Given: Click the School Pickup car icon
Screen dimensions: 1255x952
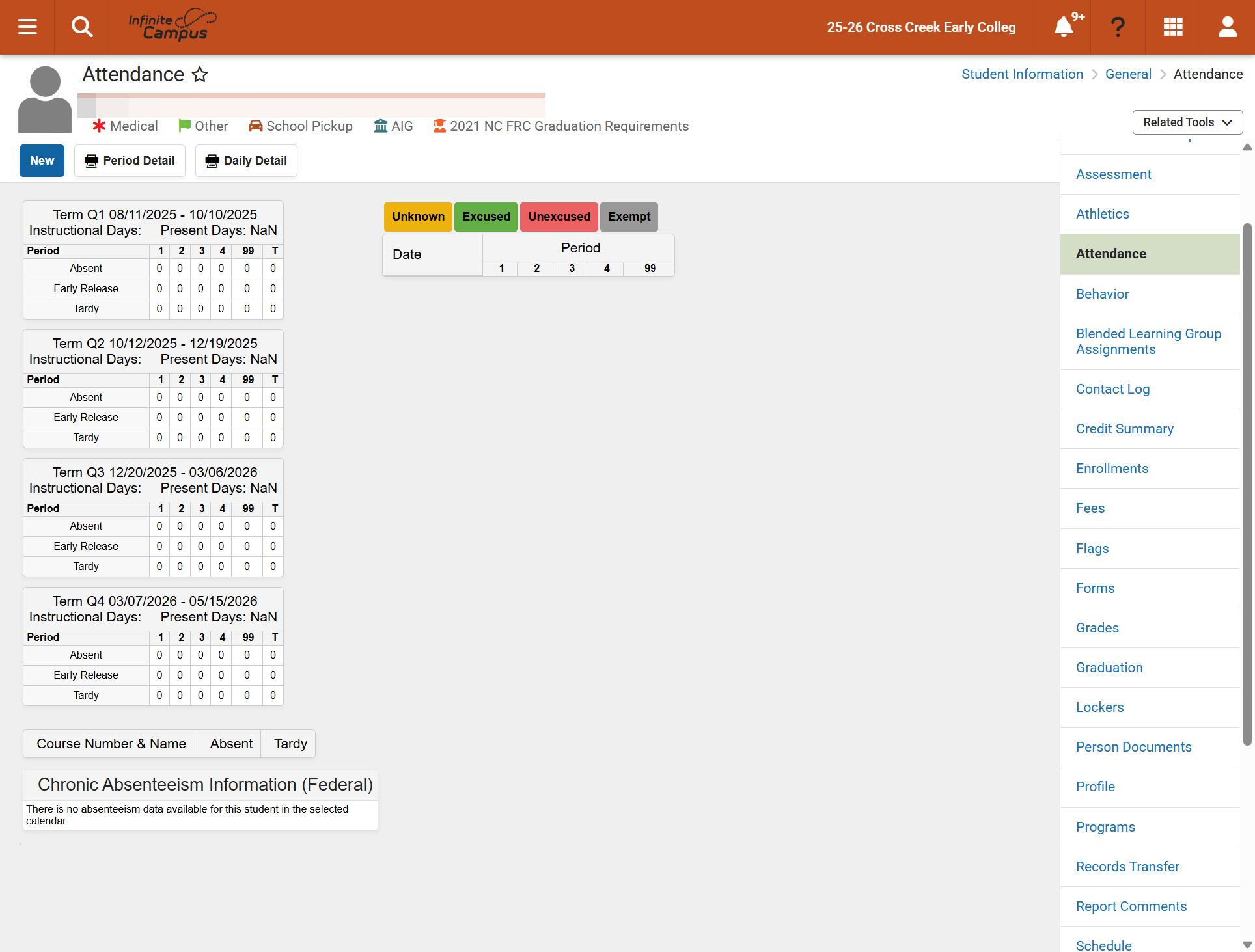Looking at the screenshot, I should tap(256, 126).
